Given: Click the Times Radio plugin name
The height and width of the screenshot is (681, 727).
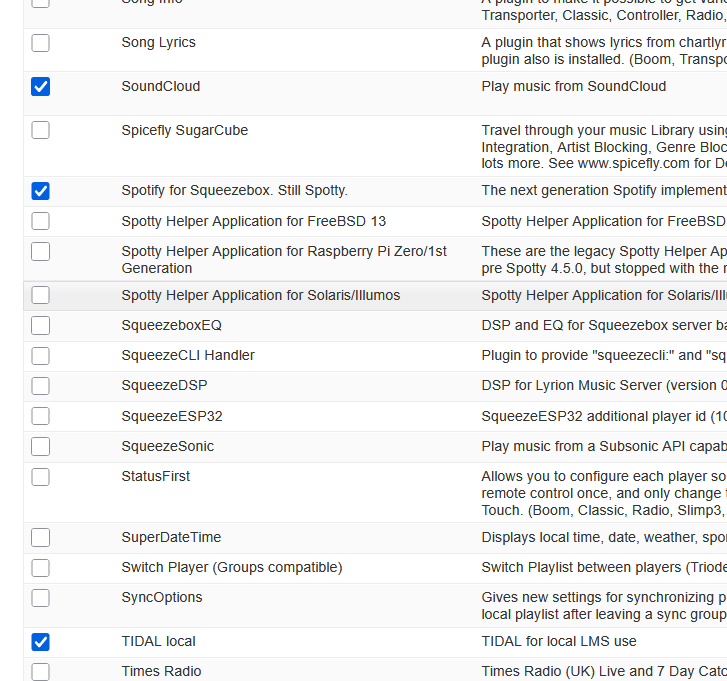Looking at the screenshot, I should pyautogui.click(x=161, y=671).
